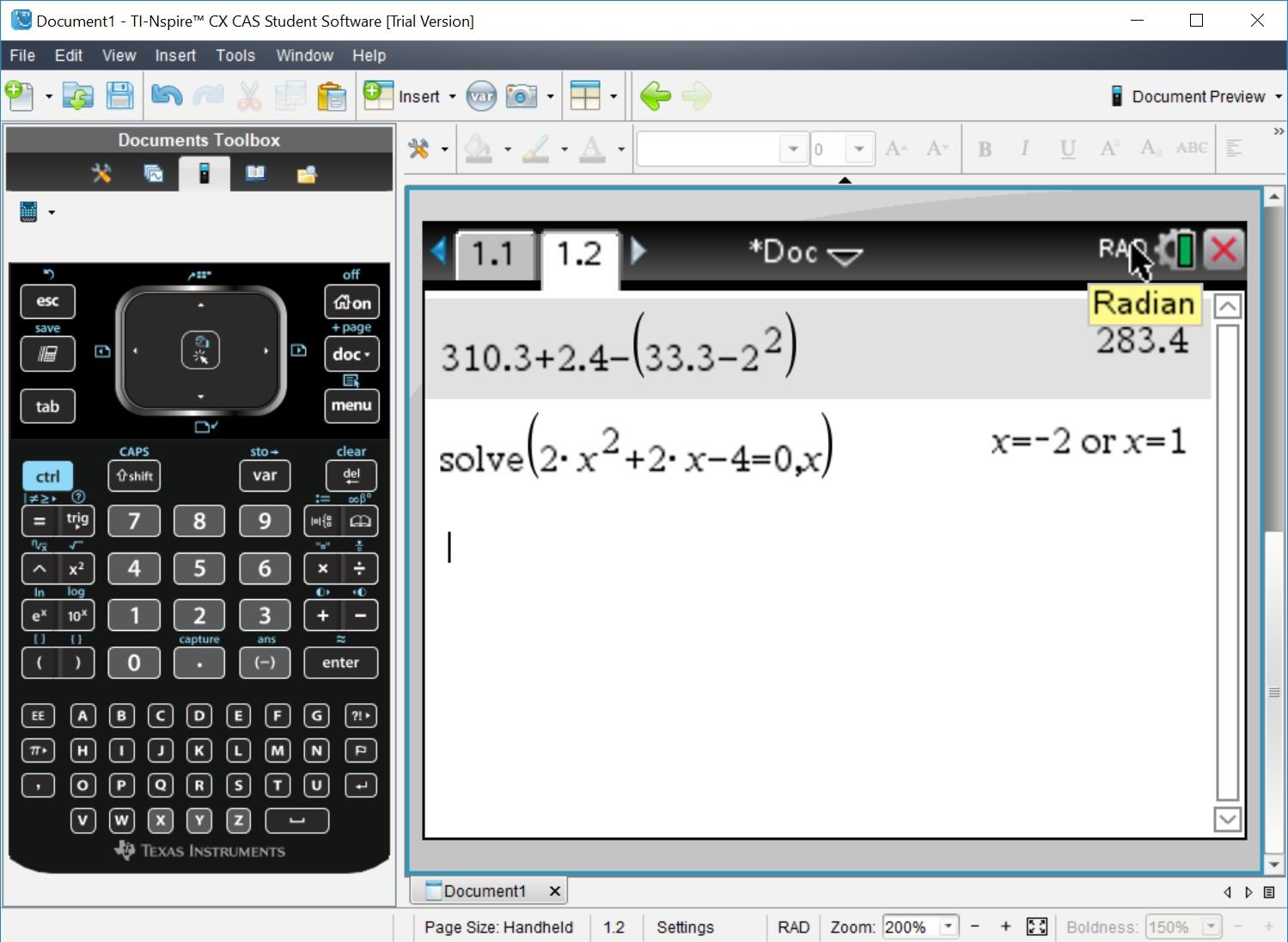Click the esc key on keypad
1288x942 pixels.
click(47, 301)
